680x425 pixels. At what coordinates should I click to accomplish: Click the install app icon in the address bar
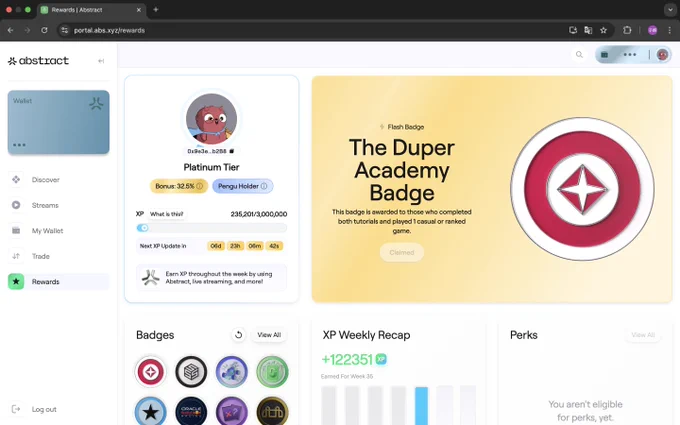[x=573, y=30]
